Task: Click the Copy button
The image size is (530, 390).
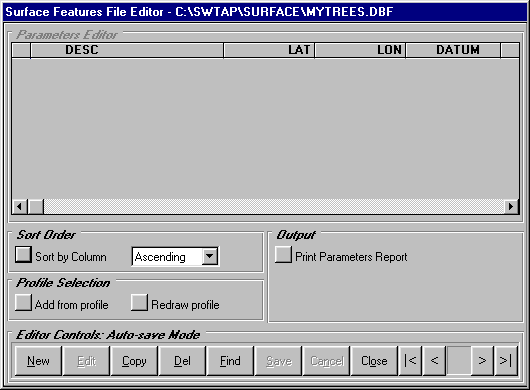Action: 134,361
